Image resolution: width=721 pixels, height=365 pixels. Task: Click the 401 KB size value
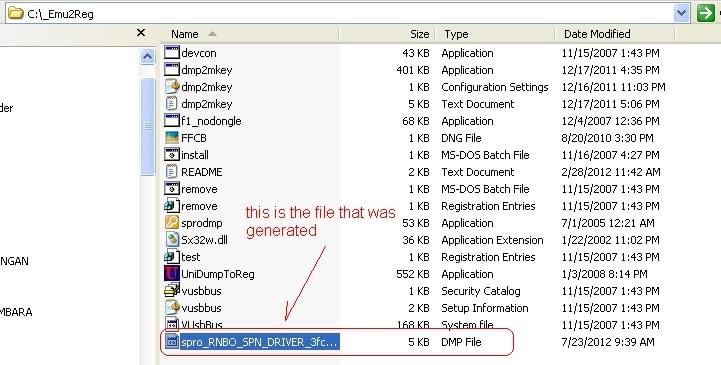pyautogui.click(x=412, y=70)
